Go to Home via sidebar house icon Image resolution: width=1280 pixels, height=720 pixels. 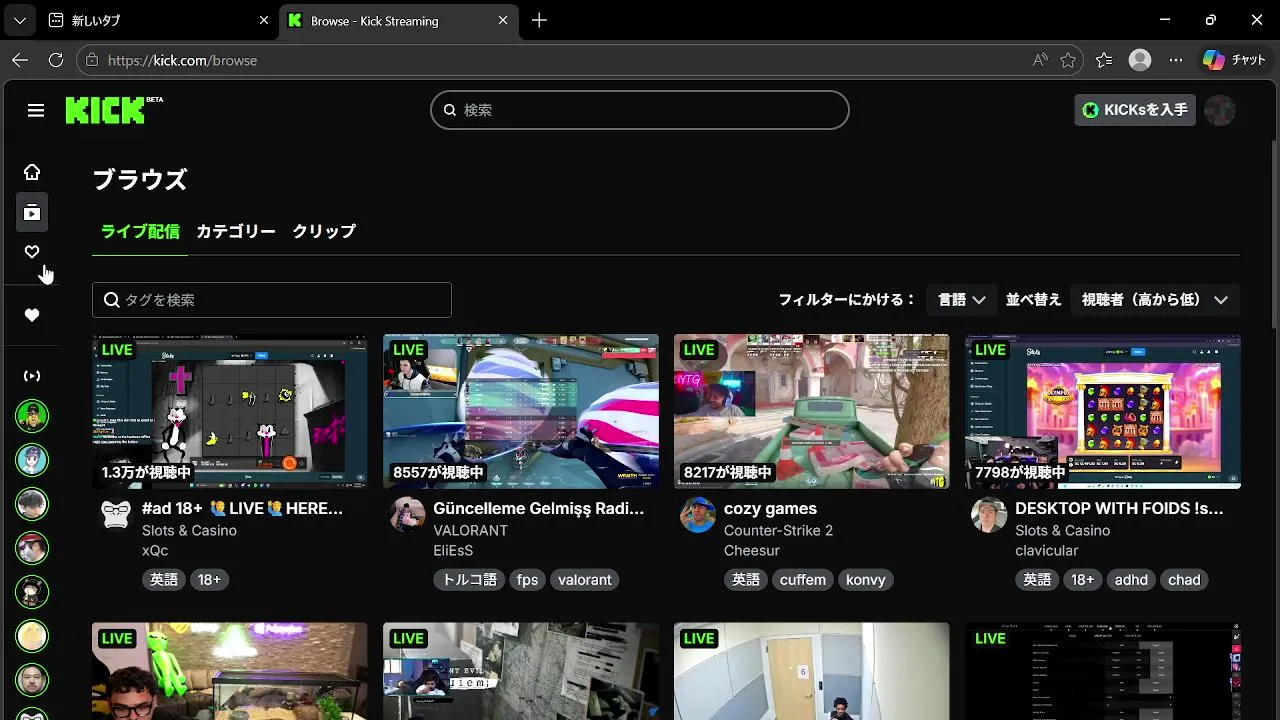32,172
